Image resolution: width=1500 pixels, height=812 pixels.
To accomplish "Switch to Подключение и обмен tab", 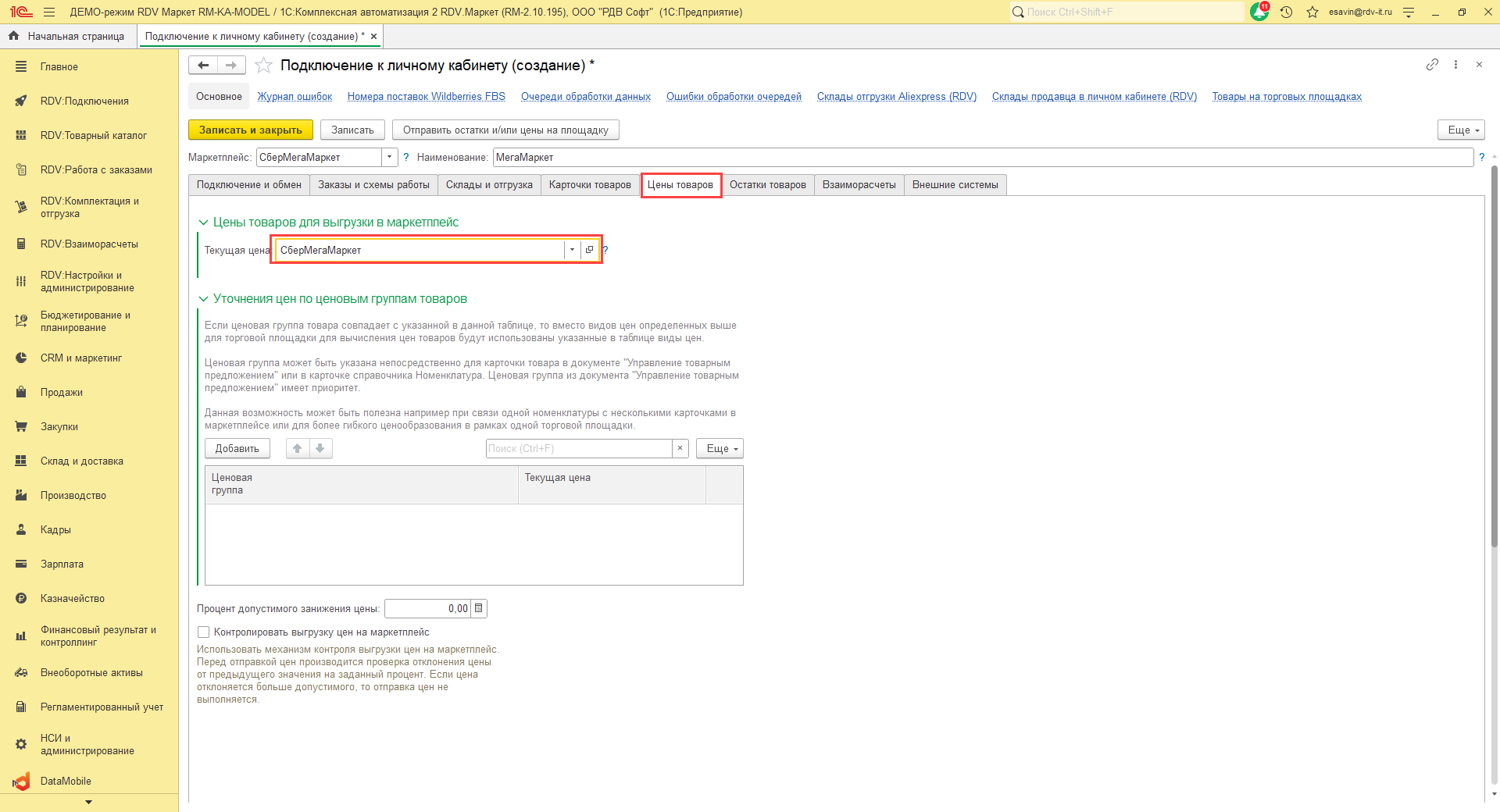I will pyautogui.click(x=249, y=185).
